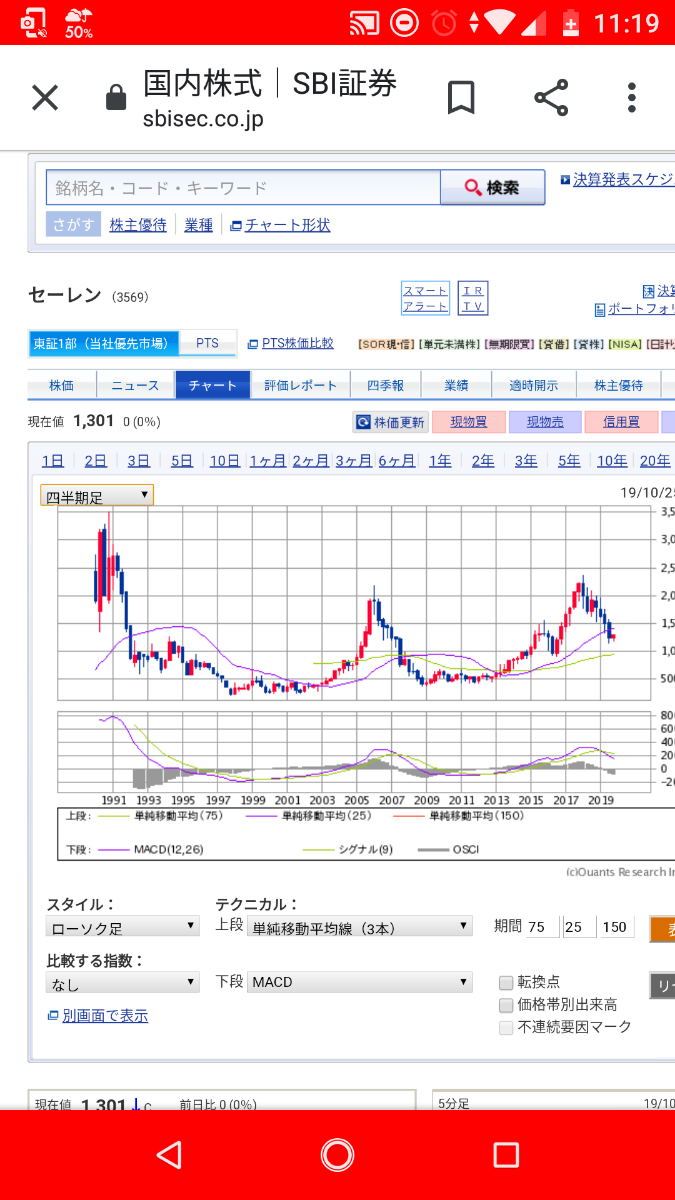Viewport: 675px width, 1200px height.
Task: Select the 10年 chart period link
Action: pos(612,460)
